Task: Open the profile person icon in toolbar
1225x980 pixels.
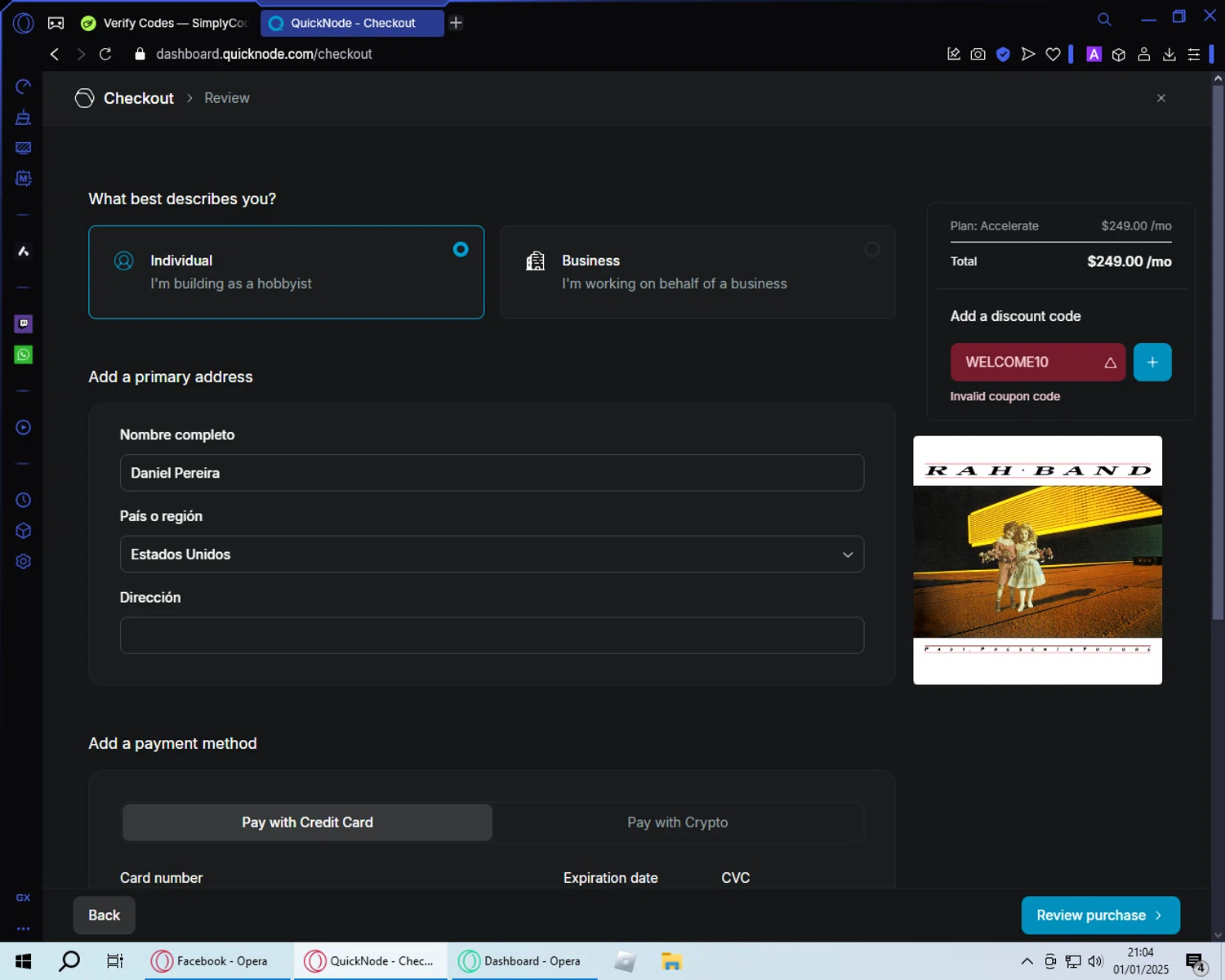Action: point(1144,54)
